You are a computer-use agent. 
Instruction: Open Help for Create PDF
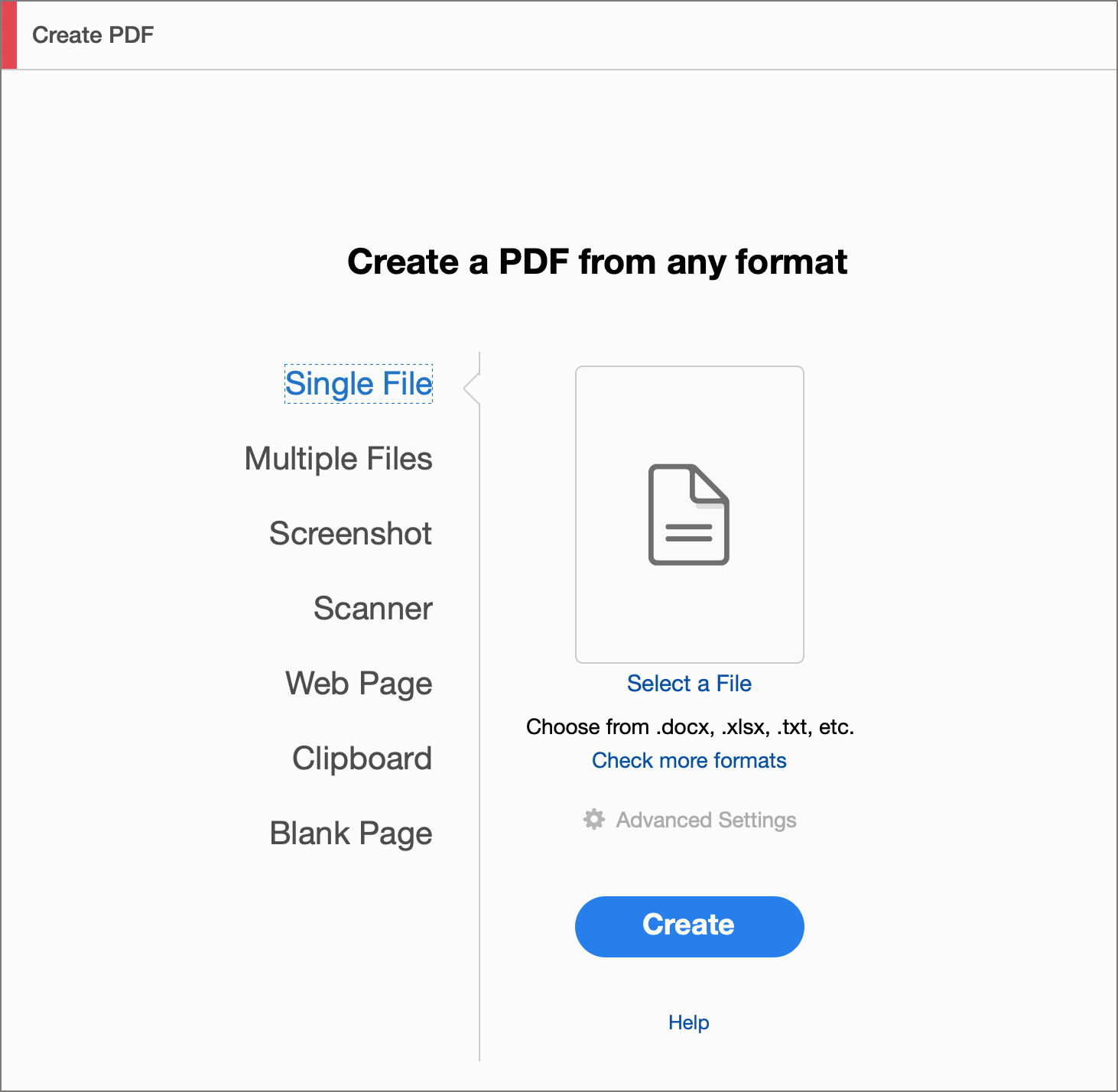pyautogui.click(x=688, y=1022)
